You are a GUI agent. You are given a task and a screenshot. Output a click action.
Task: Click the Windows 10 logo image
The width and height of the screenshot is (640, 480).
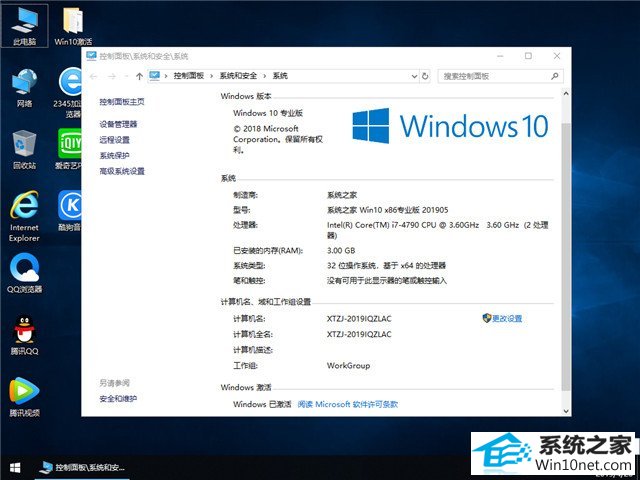point(450,126)
